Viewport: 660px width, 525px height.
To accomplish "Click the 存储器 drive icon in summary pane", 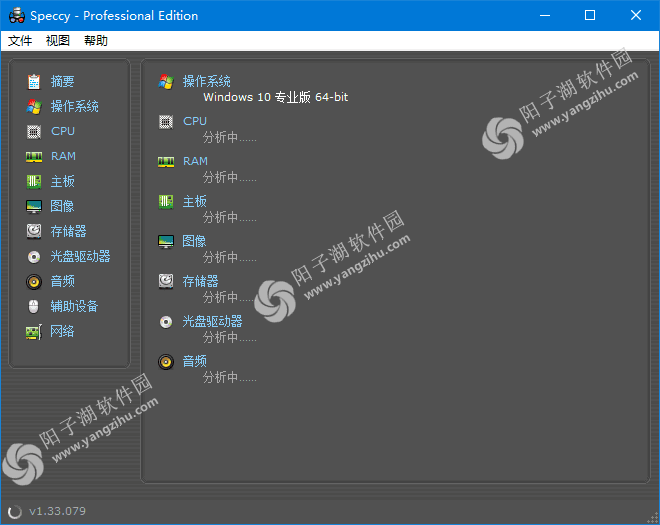I will [166, 282].
